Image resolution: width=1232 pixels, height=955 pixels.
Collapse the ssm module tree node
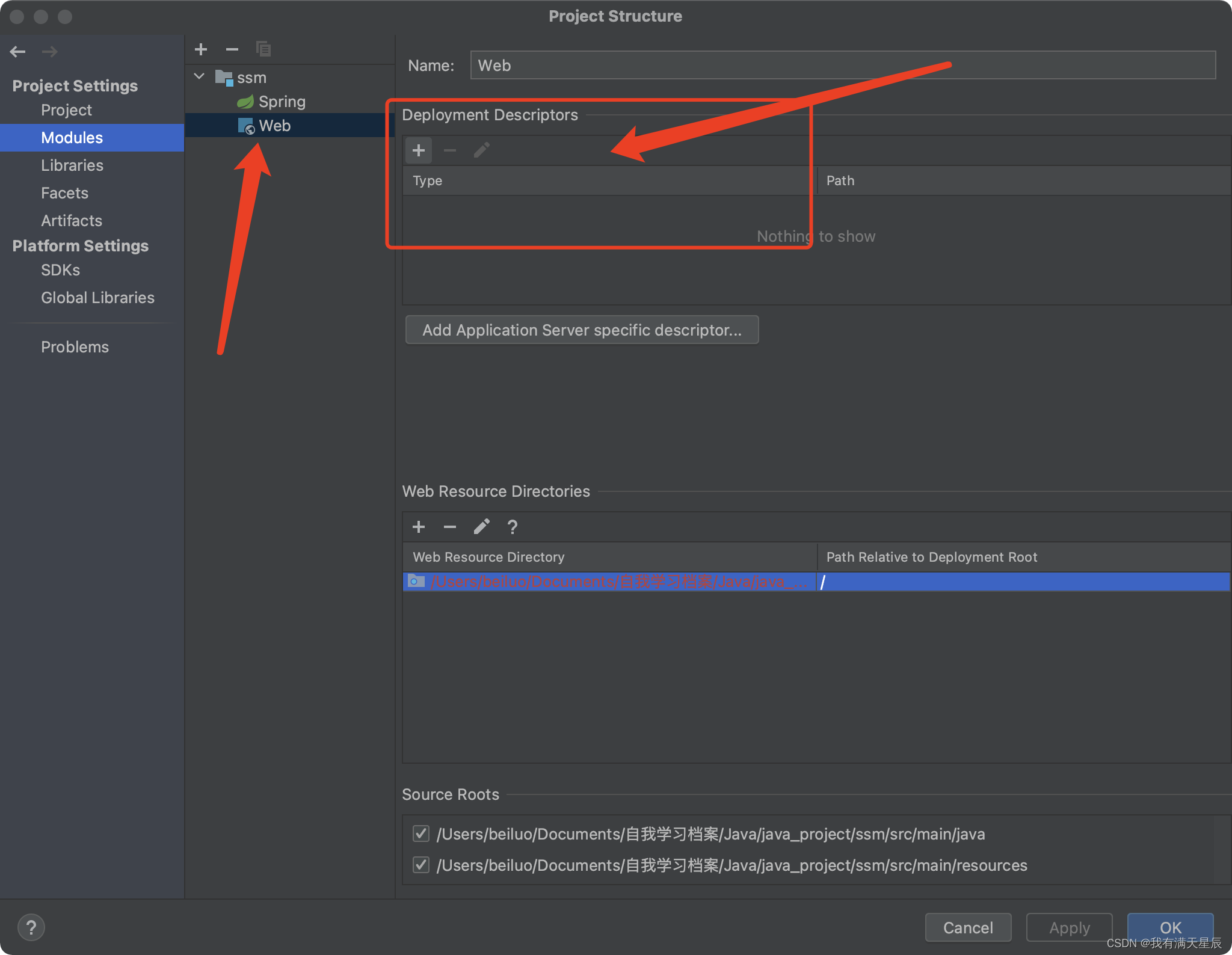coord(200,77)
